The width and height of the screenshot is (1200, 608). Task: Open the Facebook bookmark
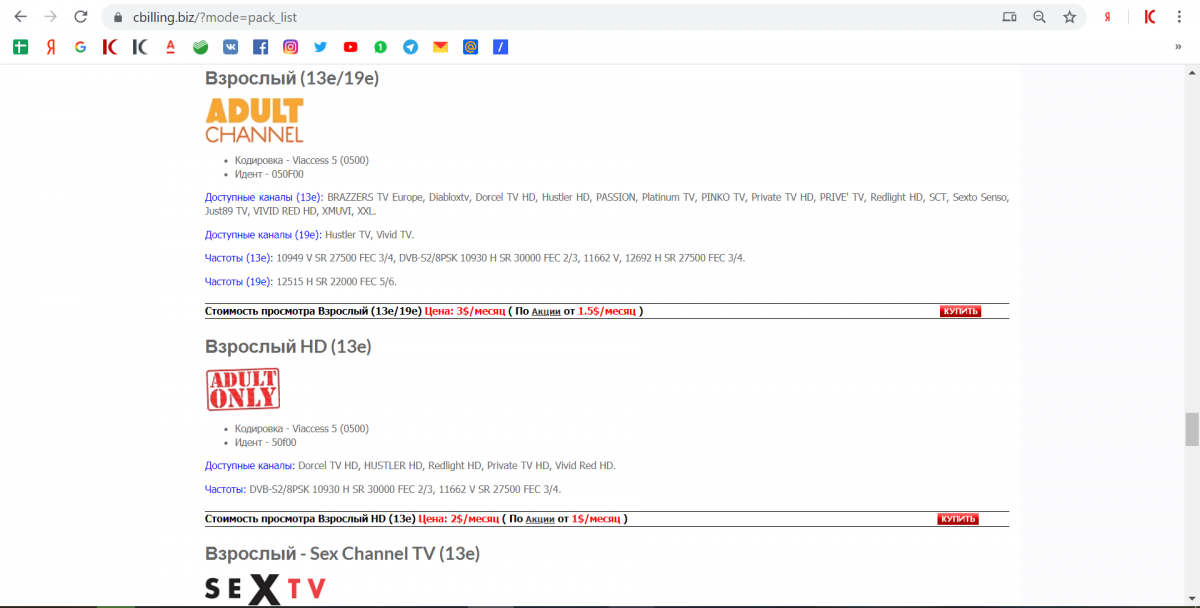coord(260,47)
